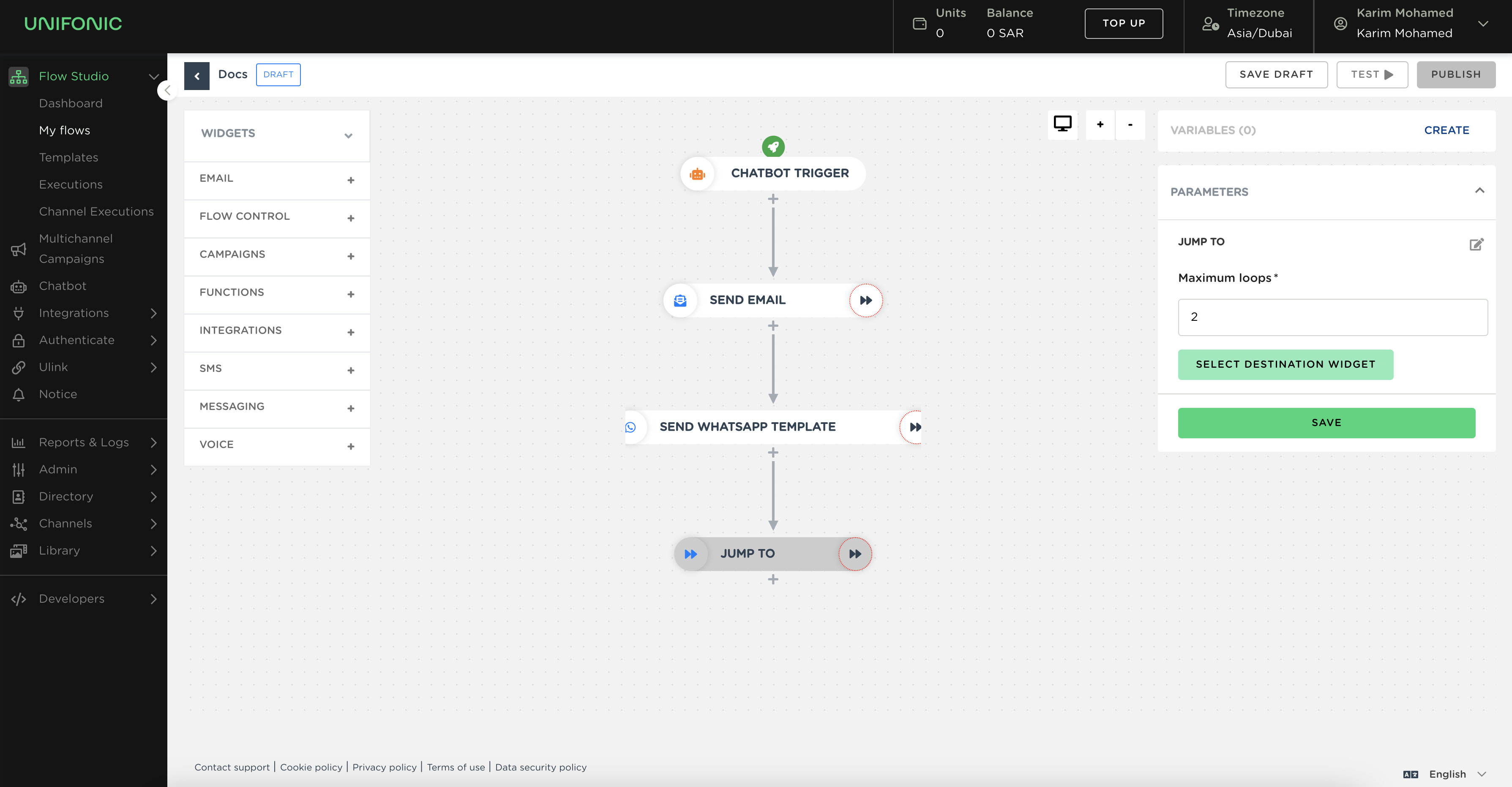Collapse the left sidebar with arrow
Image resolution: width=1512 pixels, height=787 pixels.
click(167, 90)
